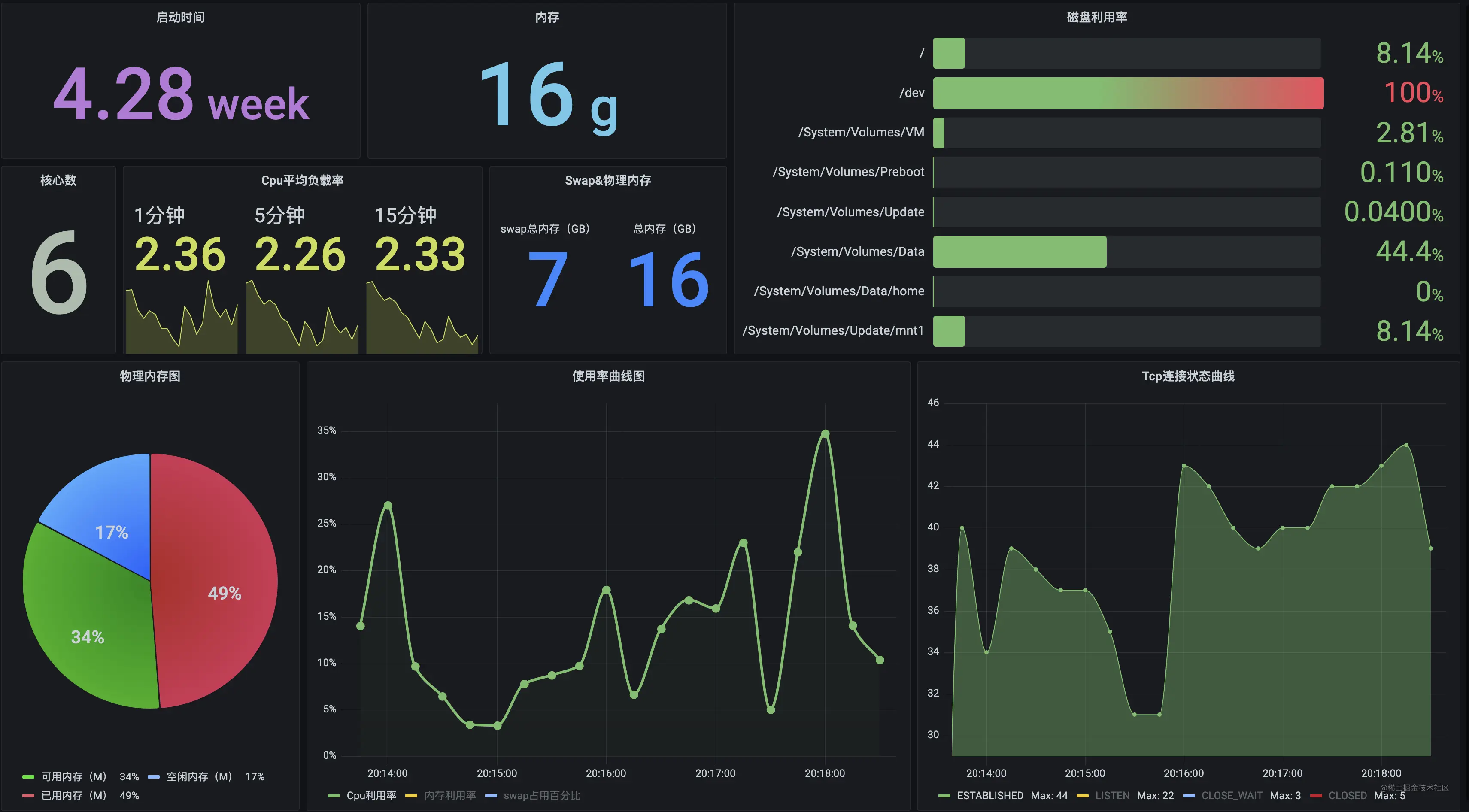Click the /System/Volumes/Data usage bar
The height and width of the screenshot is (812, 1469).
(x=1019, y=251)
